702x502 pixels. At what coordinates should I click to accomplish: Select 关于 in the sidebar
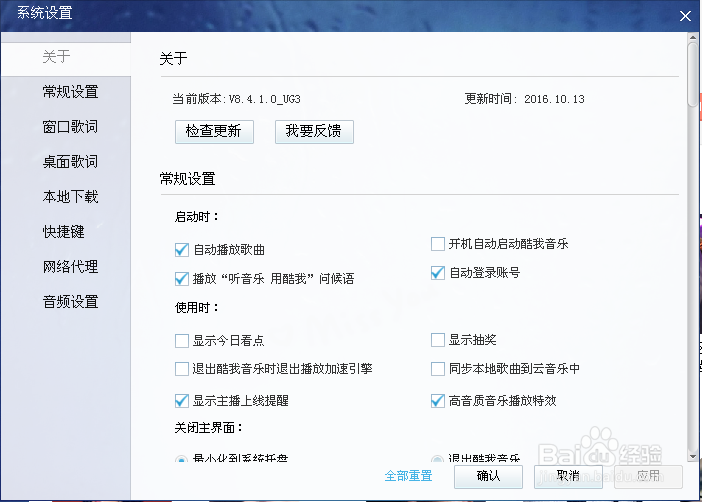coord(66,57)
